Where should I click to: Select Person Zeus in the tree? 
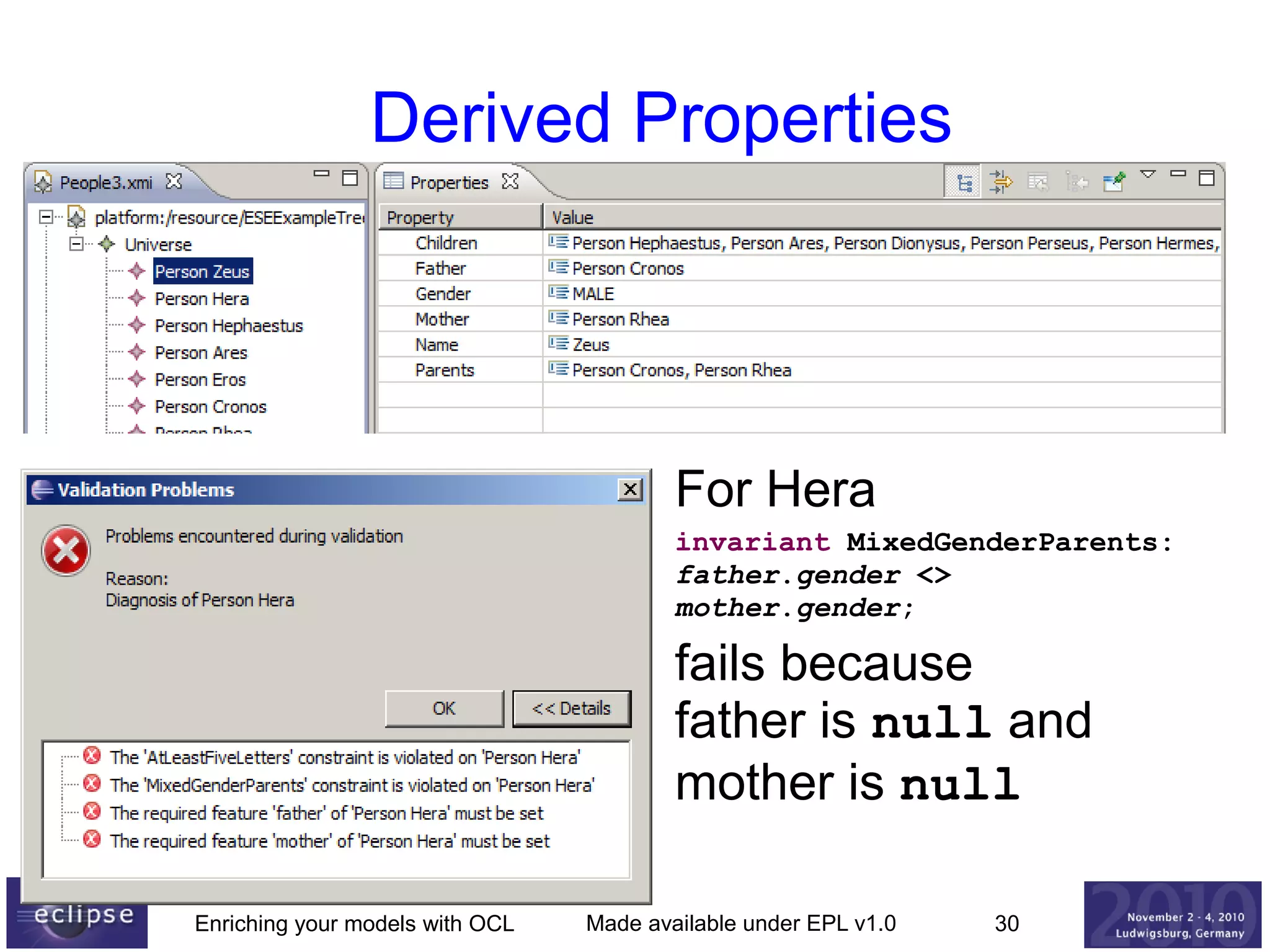click(x=202, y=272)
